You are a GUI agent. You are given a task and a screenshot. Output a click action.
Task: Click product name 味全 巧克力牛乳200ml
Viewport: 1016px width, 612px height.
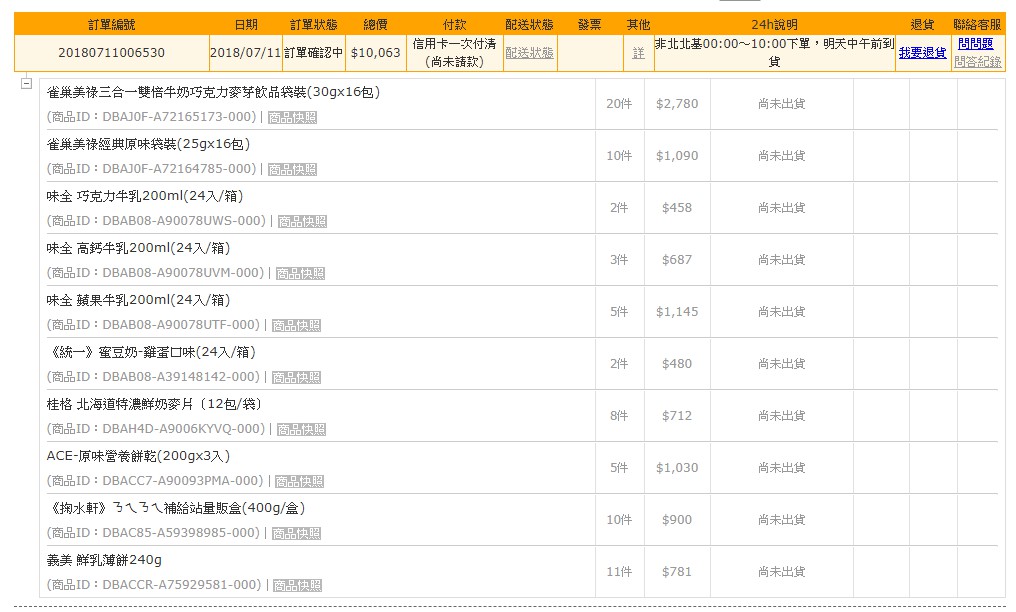(x=144, y=196)
